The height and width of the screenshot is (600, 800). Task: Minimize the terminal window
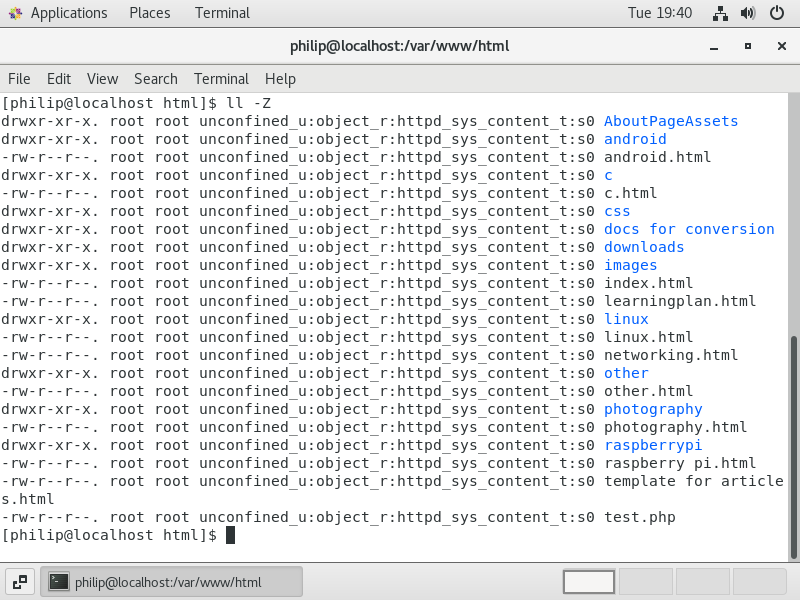714,46
